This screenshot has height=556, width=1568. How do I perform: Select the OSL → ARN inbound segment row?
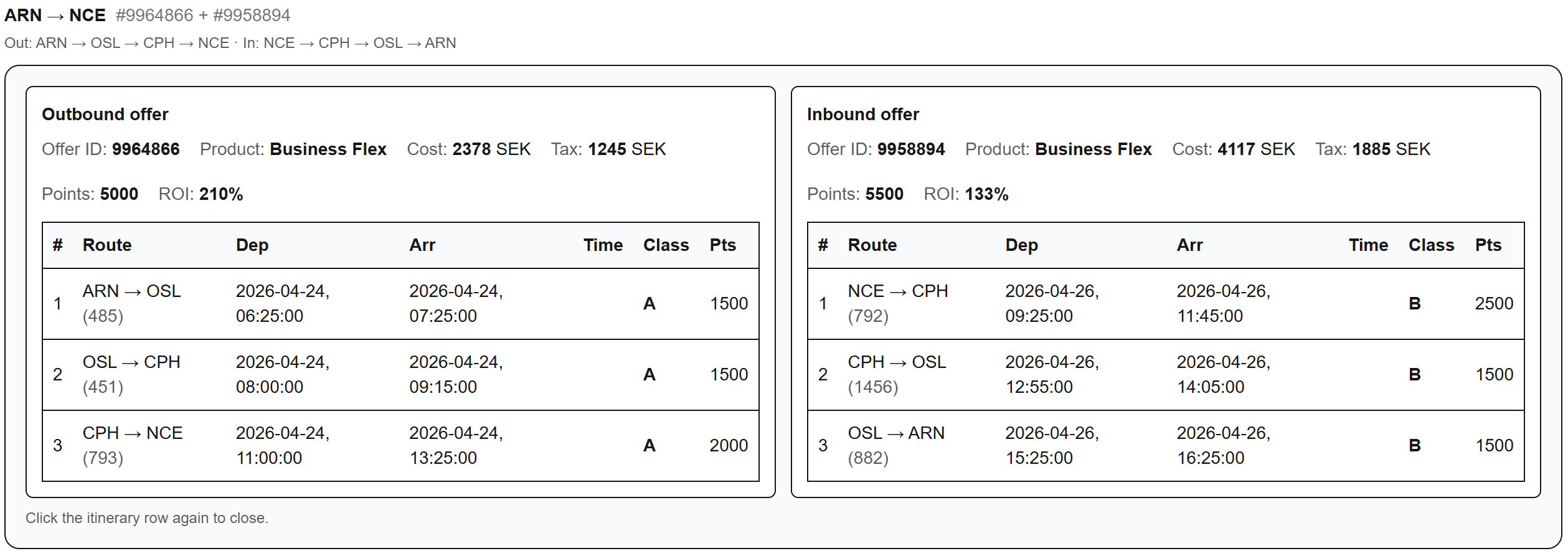(x=1165, y=446)
